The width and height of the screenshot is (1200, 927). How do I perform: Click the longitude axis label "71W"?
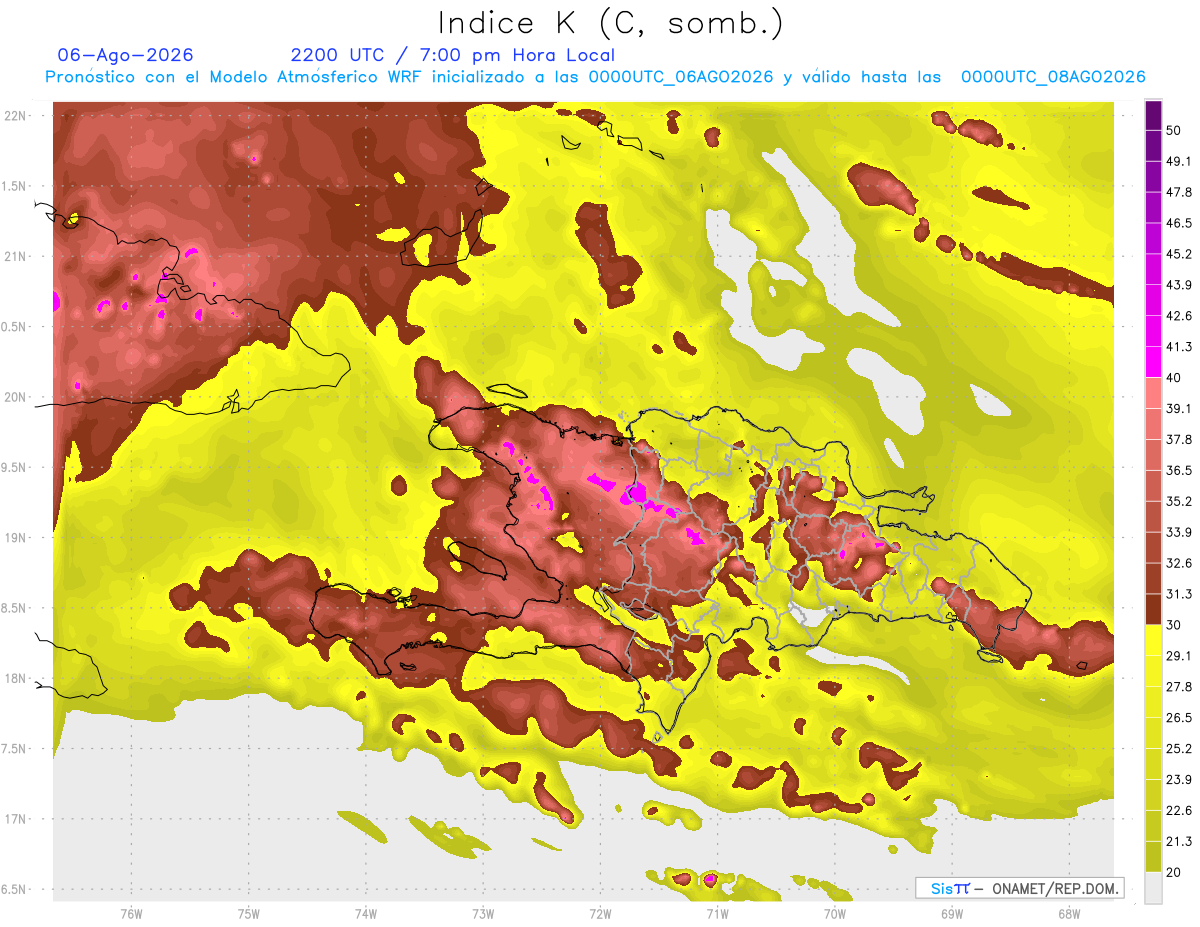[717, 914]
